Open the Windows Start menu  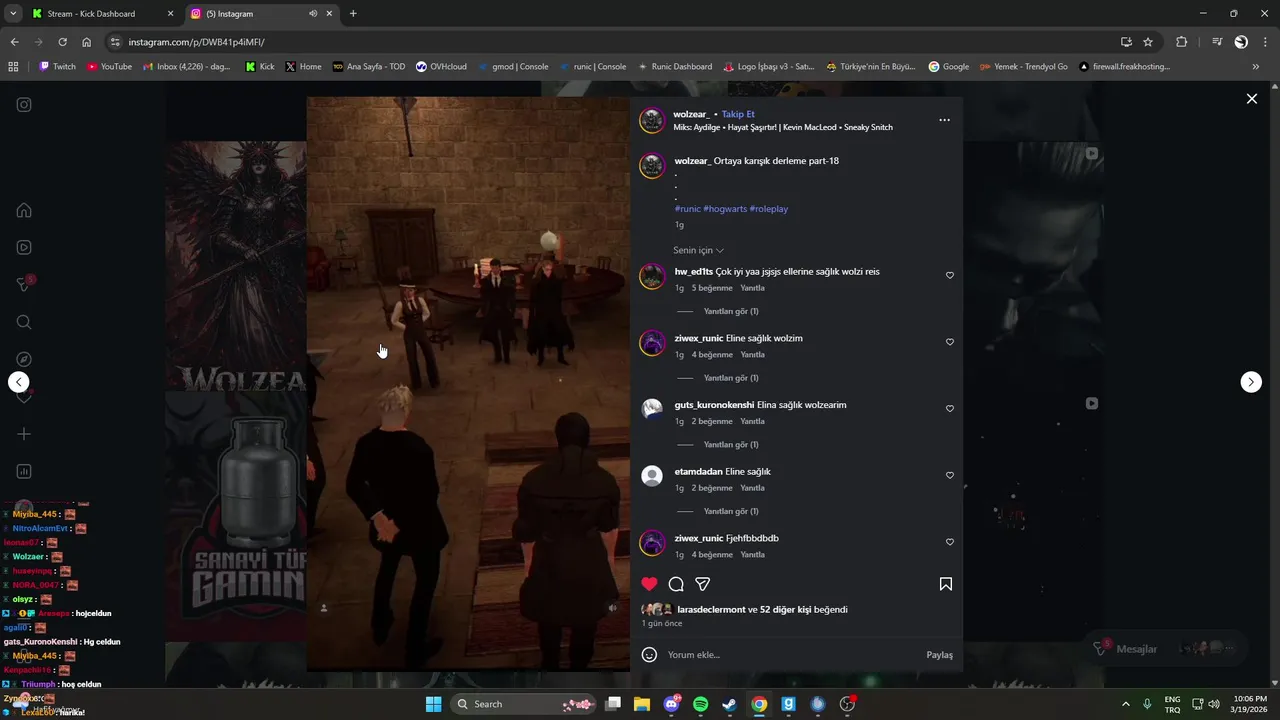pyautogui.click(x=433, y=704)
